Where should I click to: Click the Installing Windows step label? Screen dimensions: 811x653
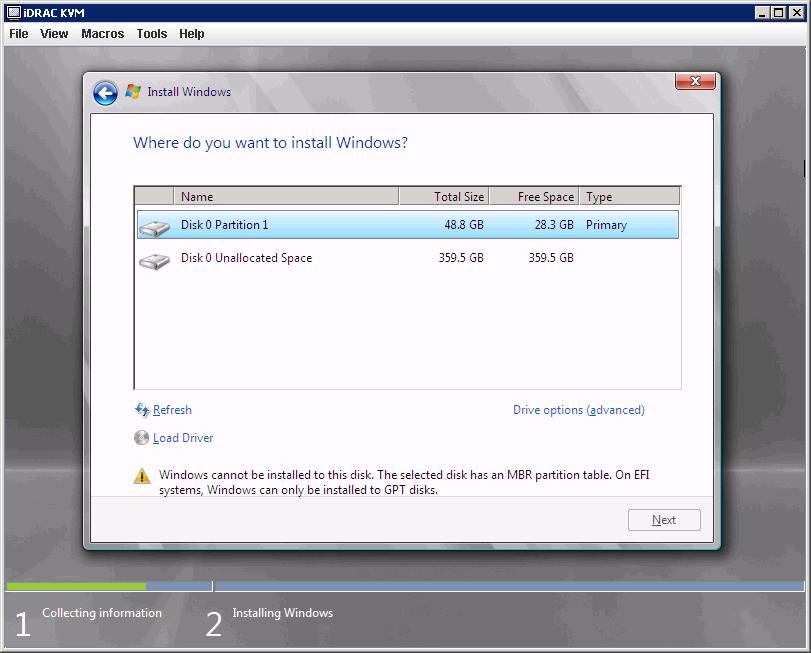point(282,613)
